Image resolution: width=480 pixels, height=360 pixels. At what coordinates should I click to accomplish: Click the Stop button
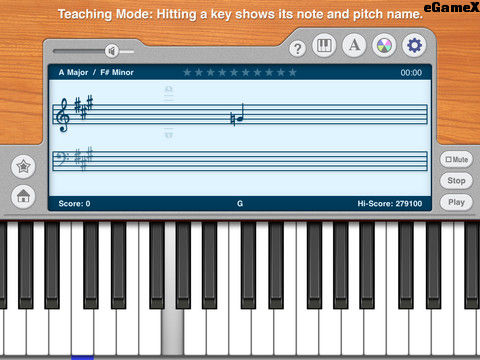(456, 181)
